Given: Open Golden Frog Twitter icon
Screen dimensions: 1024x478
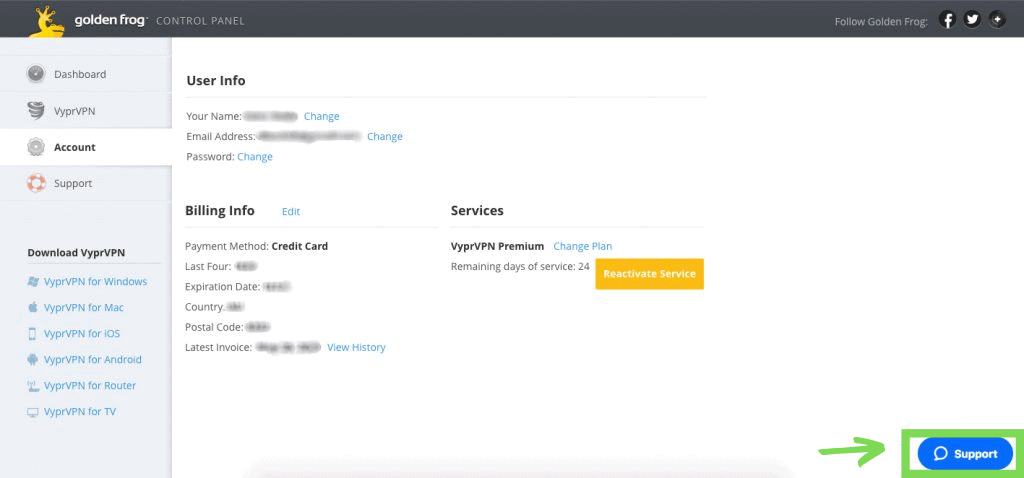Looking at the screenshot, I should click(x=972, y=20).
